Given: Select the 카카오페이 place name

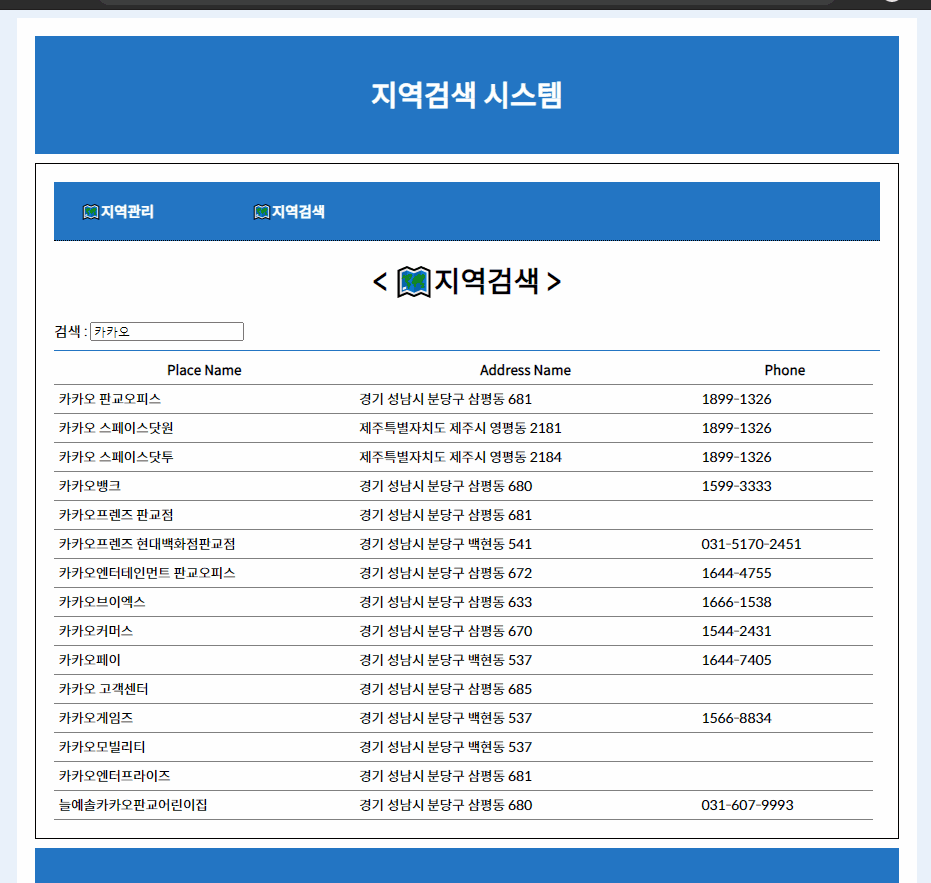Looking at the screenshot, I should point(90,660).
